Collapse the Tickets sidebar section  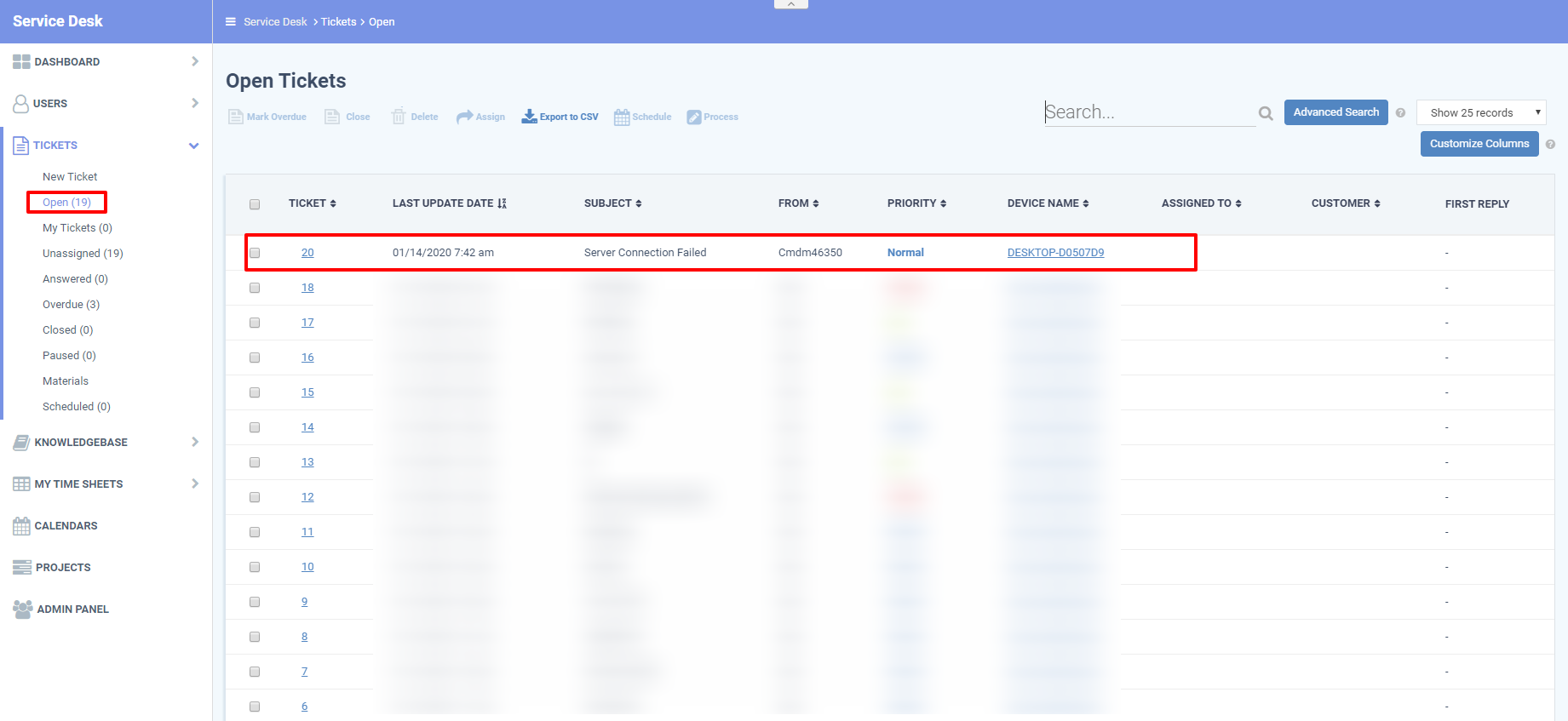pos(193,146)
